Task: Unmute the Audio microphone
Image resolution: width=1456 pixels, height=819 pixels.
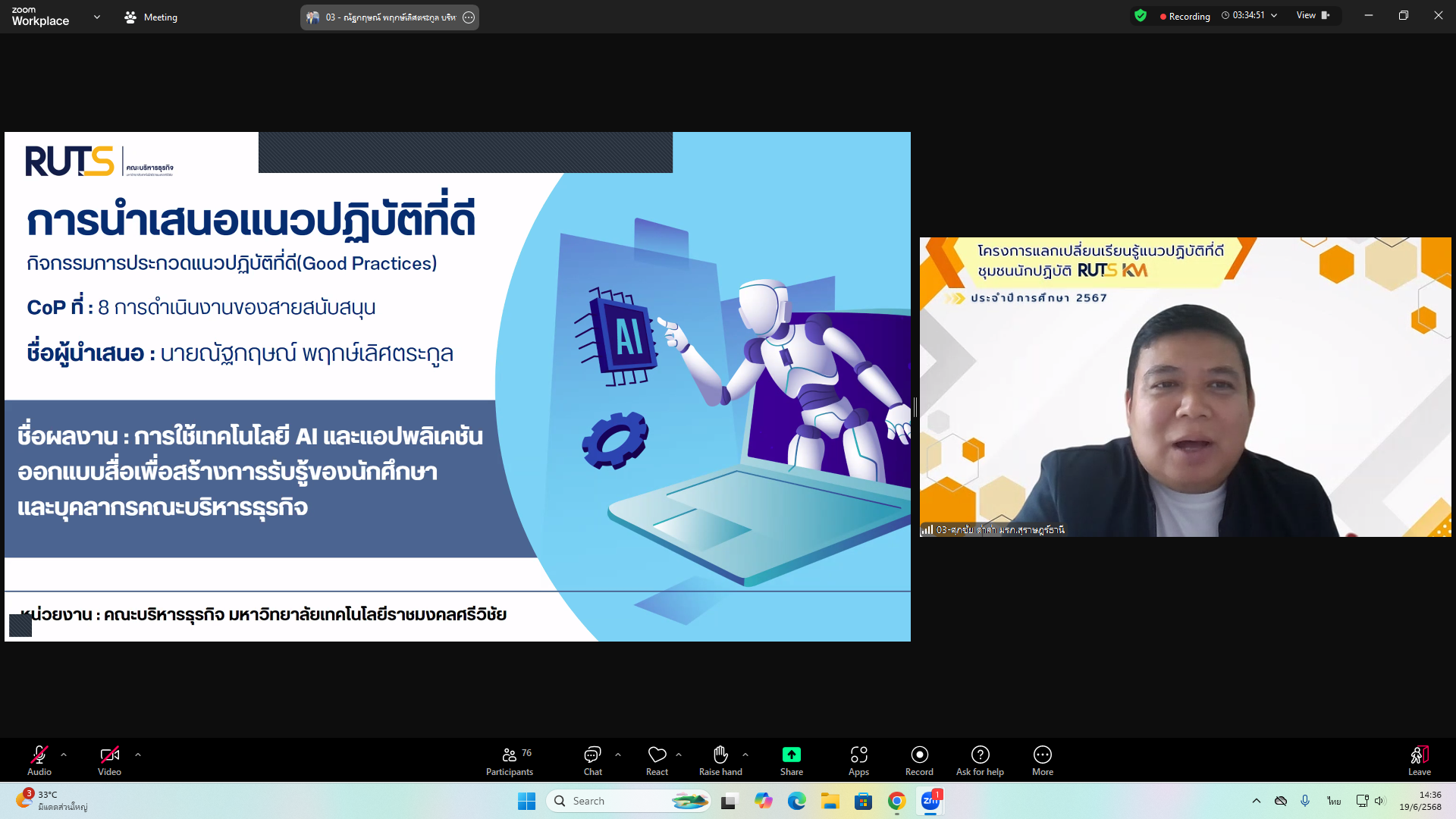Action: (x=39, y=760)
